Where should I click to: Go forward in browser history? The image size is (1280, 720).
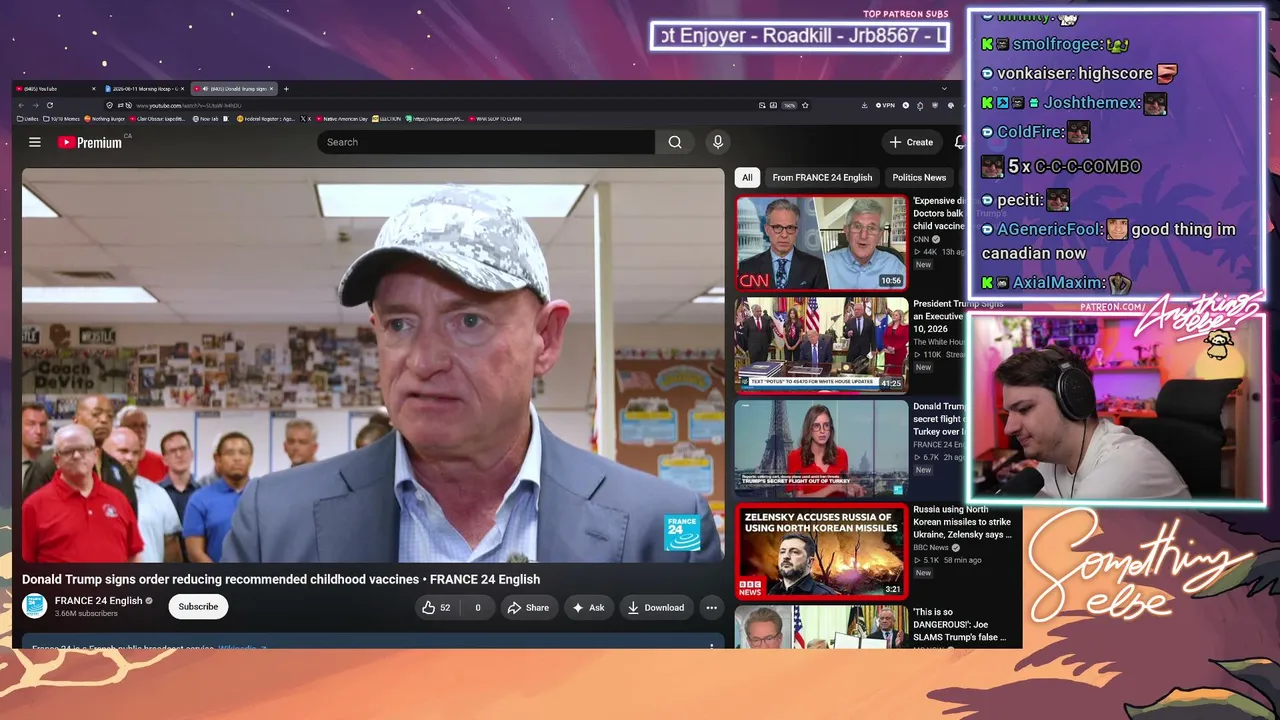[x=35, y=105]
